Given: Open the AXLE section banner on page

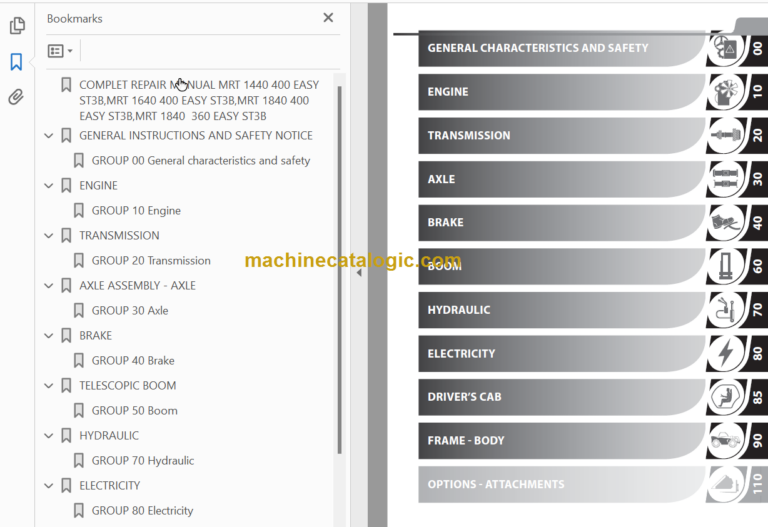Looking at the screenshot, I should [x=562, y=179].
